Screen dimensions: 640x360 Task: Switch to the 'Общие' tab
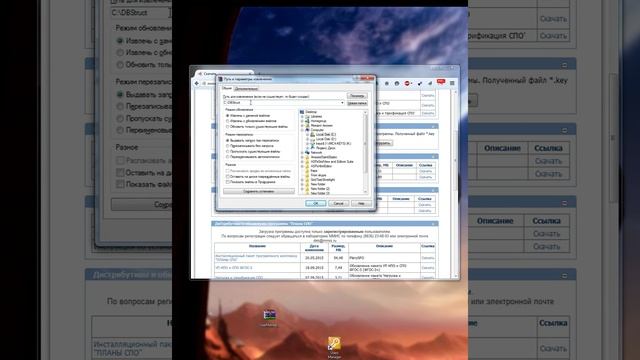pos(227,88)
